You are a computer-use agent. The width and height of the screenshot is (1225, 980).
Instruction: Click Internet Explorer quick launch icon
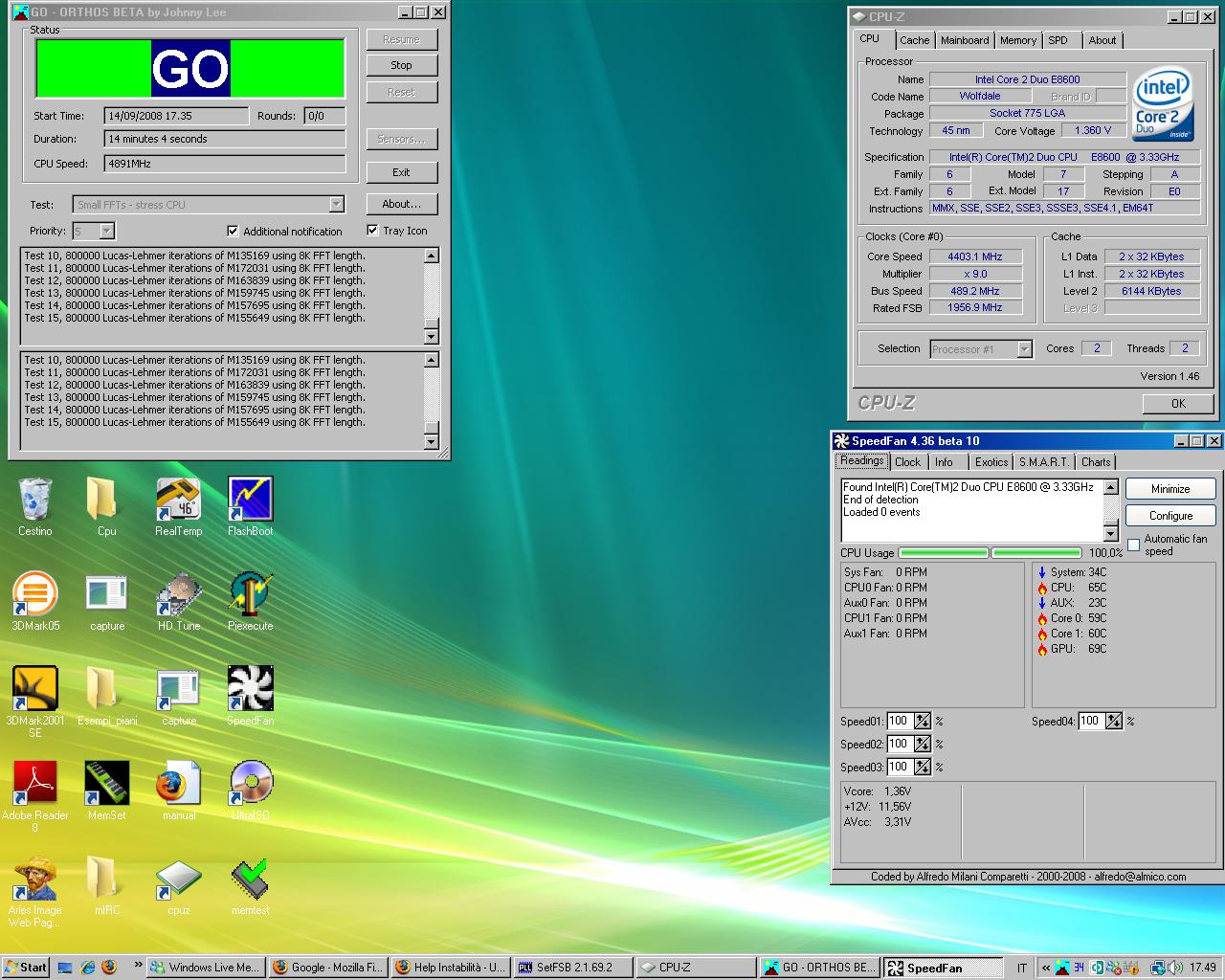(x=88, y=968)
